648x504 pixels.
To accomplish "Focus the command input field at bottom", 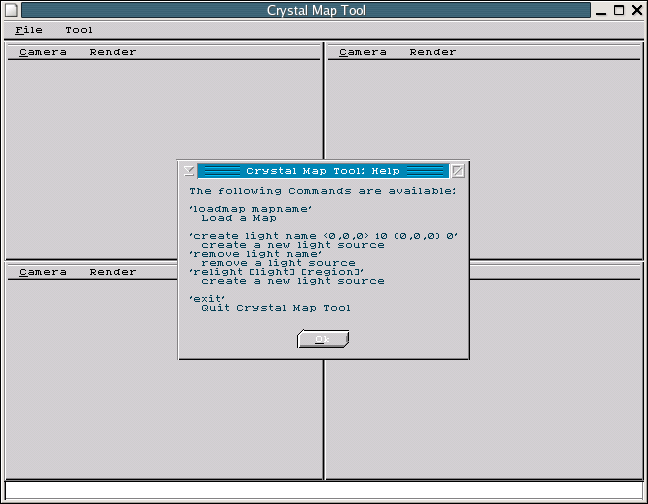I will tap(324, 490).
